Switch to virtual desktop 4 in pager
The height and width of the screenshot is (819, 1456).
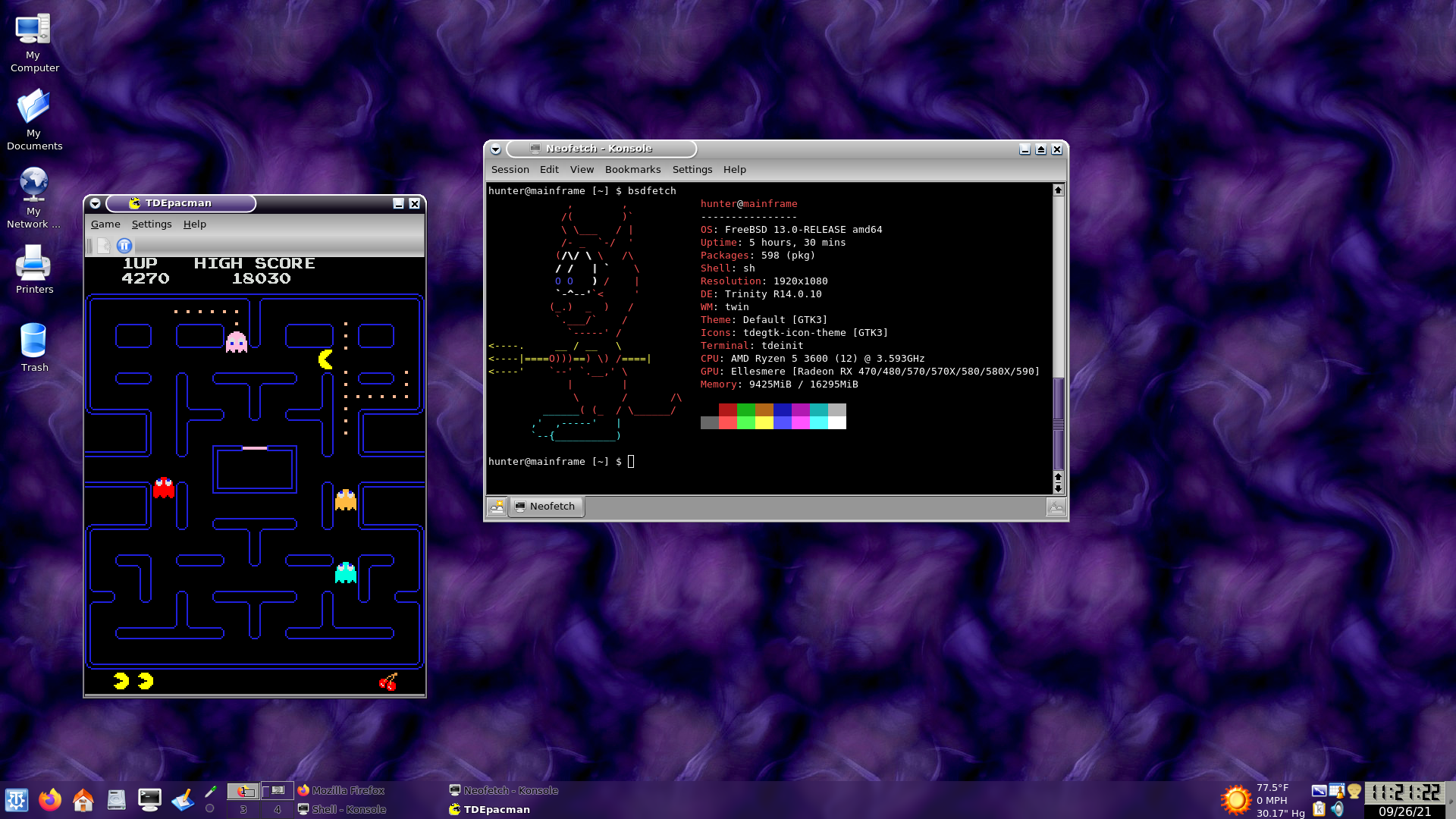tap(278, 810)
